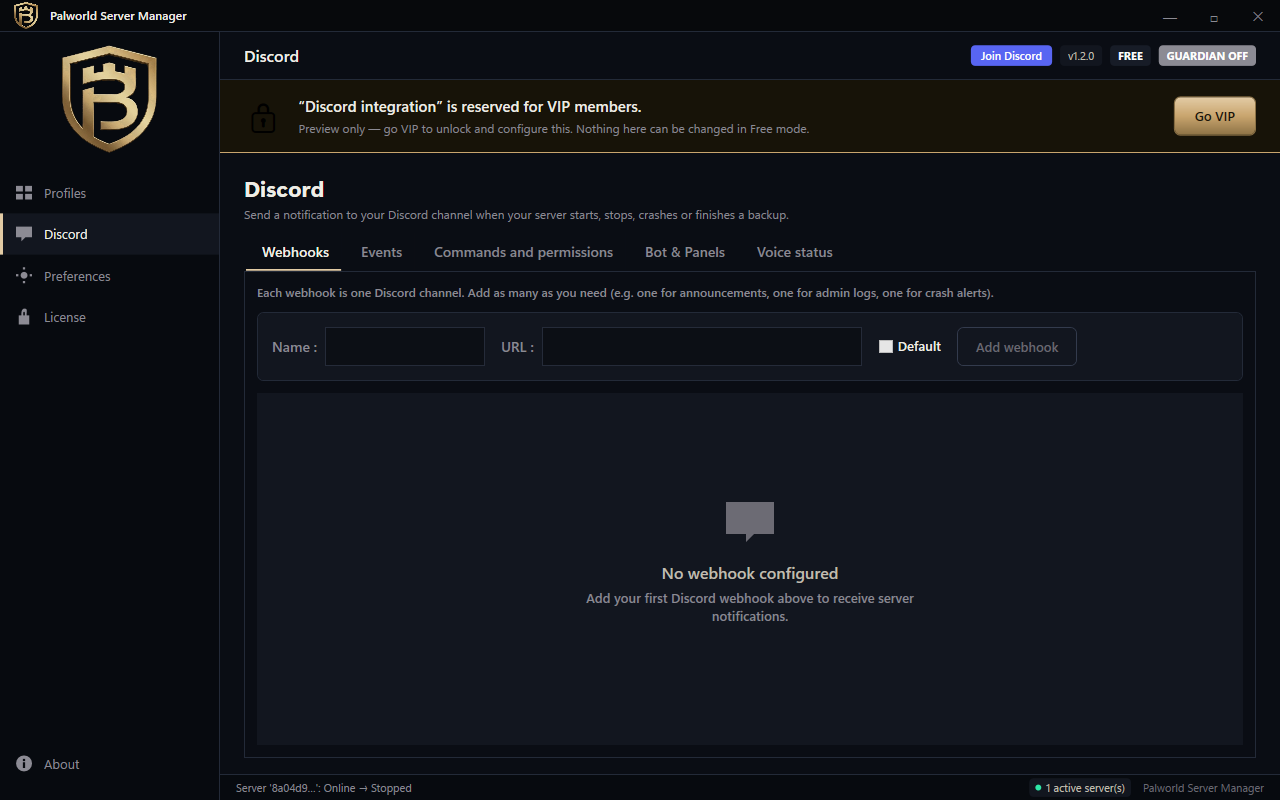Screen dimensions: 1280x800
Task: Minimize the application window
Action: tap(1170, 17)
